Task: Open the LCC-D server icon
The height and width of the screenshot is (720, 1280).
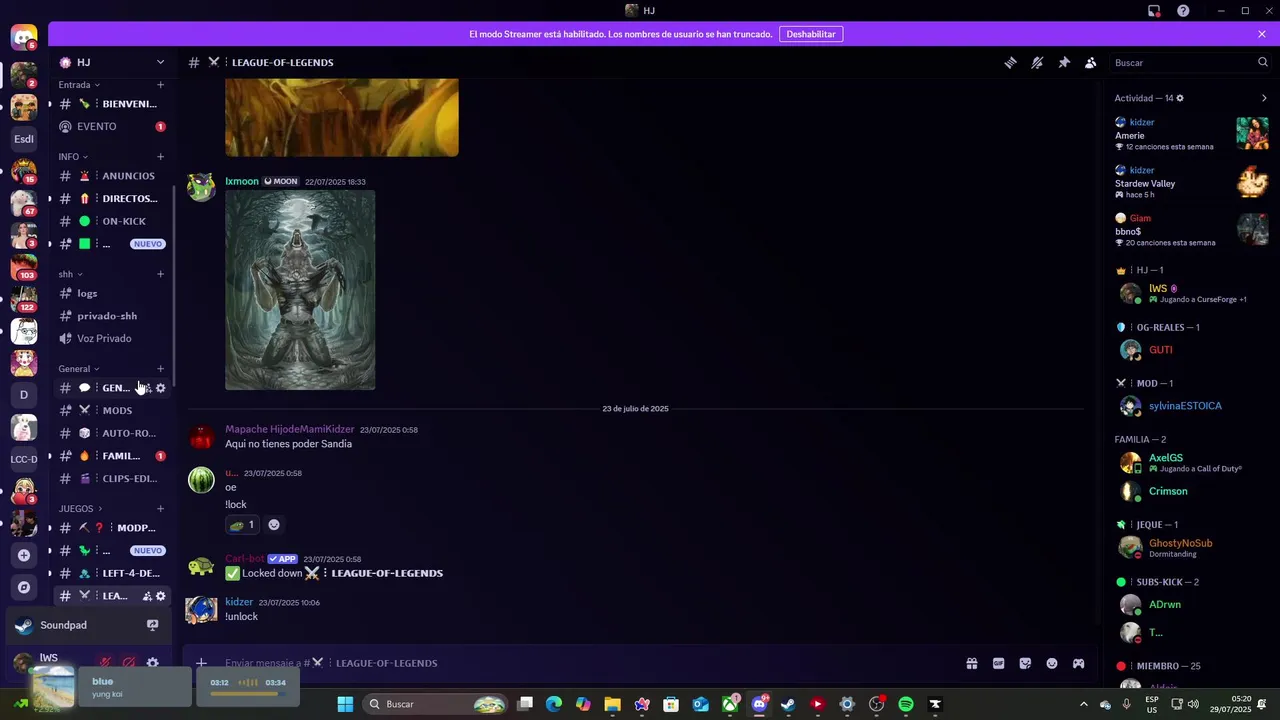Action: (x=24, y=459)
